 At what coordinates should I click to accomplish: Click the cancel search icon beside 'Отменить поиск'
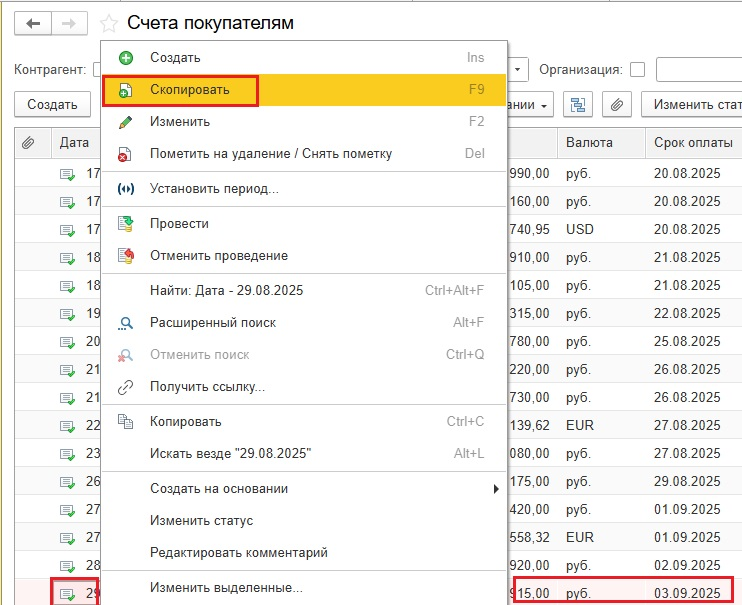click(x=125, y=355)
